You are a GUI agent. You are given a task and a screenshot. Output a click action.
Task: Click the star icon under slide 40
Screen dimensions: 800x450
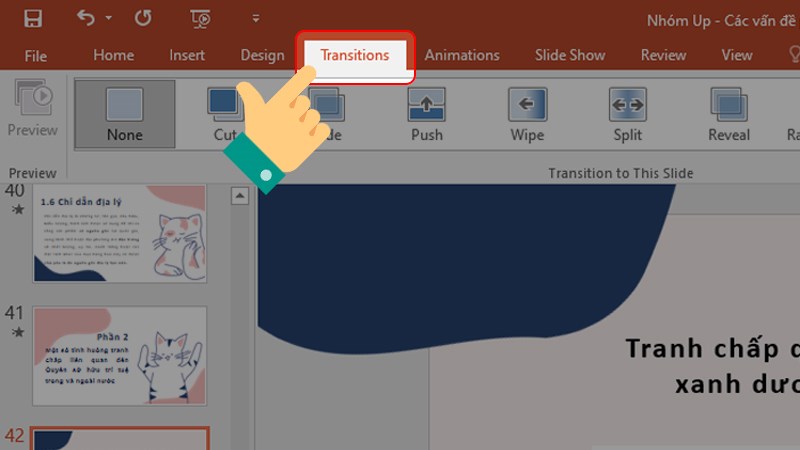15,210
